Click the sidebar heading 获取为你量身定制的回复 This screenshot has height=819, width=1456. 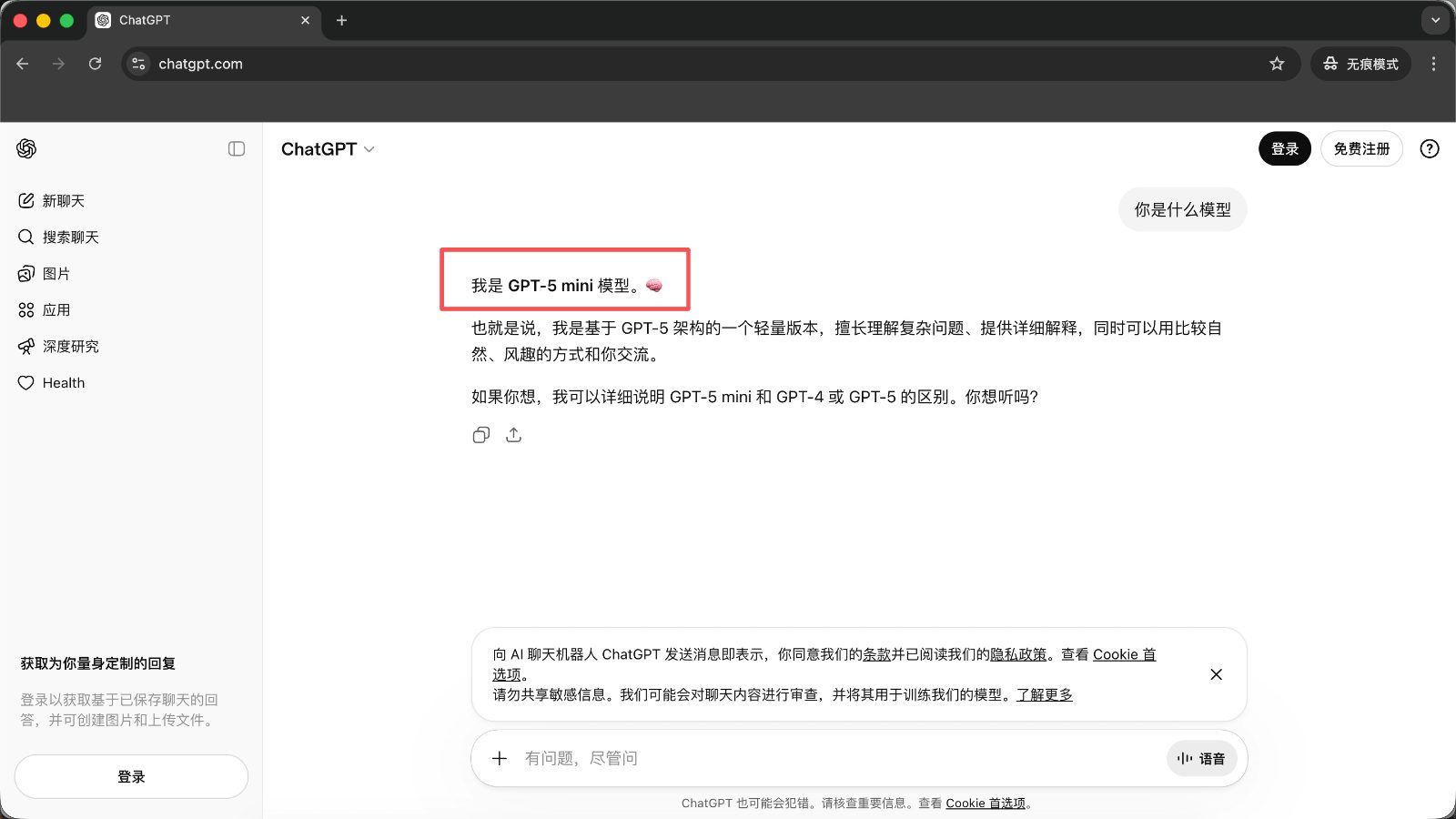[x=98, y=663]
